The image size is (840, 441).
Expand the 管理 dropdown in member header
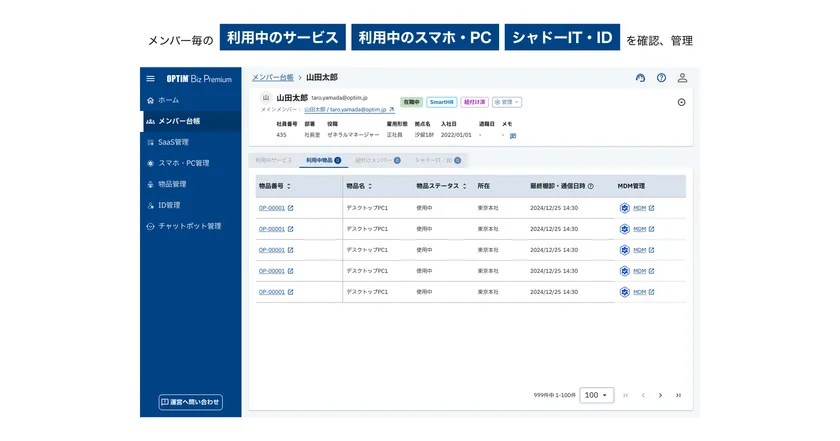click(x=506, y=102)
